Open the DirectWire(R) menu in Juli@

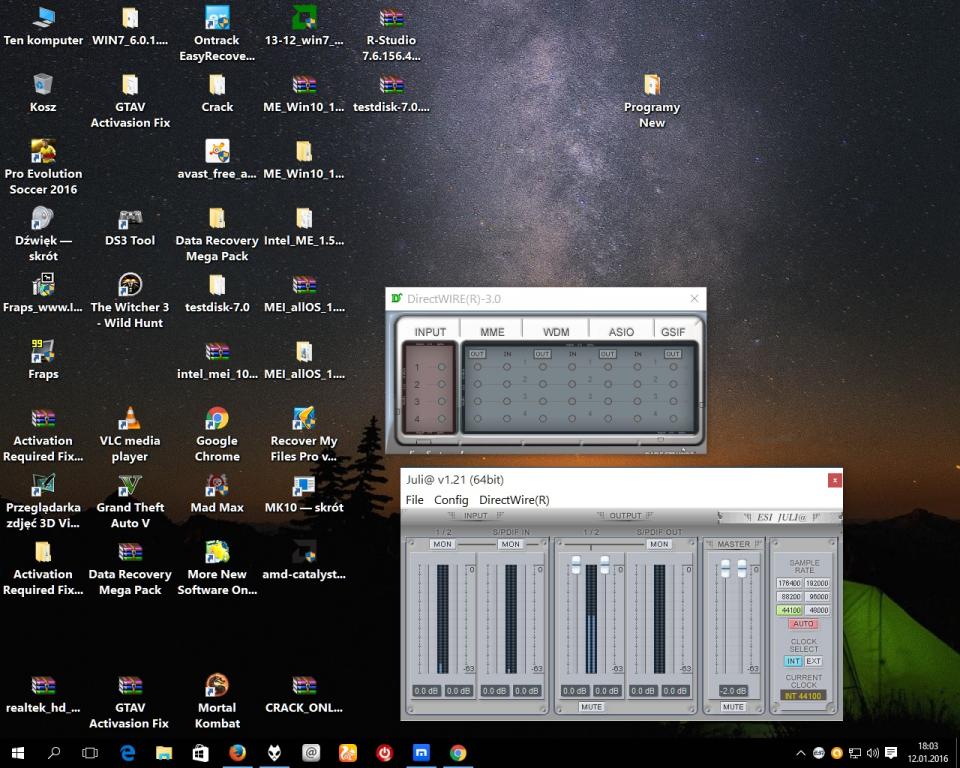point(514,500)
